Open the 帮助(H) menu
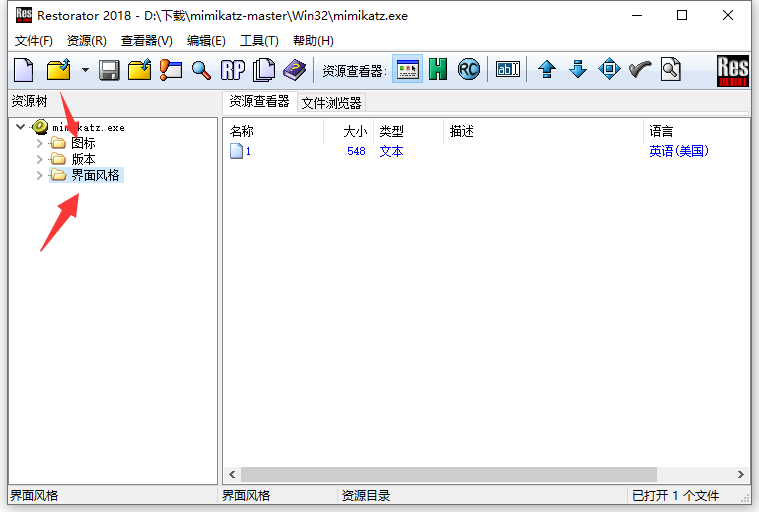The image size is (759, 512). 313,41
